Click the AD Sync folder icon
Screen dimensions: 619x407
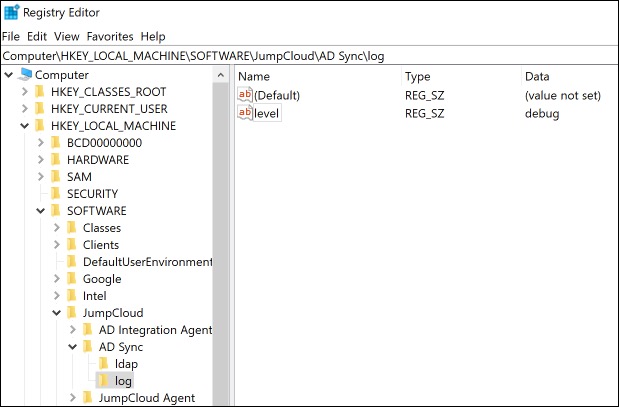88,347
